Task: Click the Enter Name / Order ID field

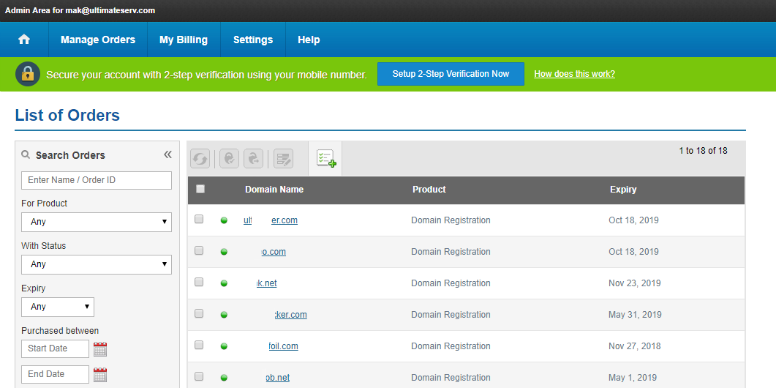Action: tap(97, 180)
